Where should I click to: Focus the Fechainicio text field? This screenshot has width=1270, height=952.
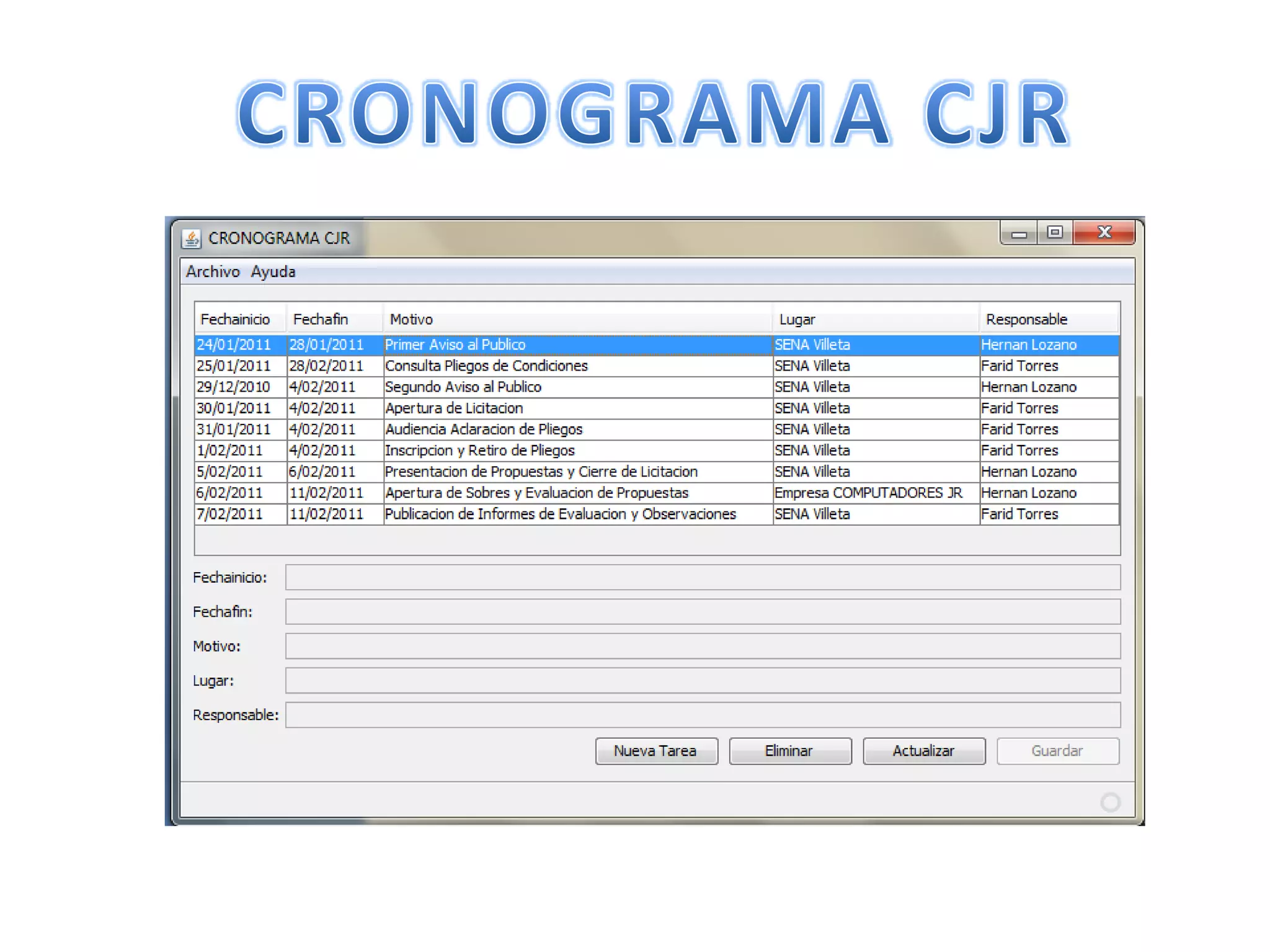pos(702,578)
